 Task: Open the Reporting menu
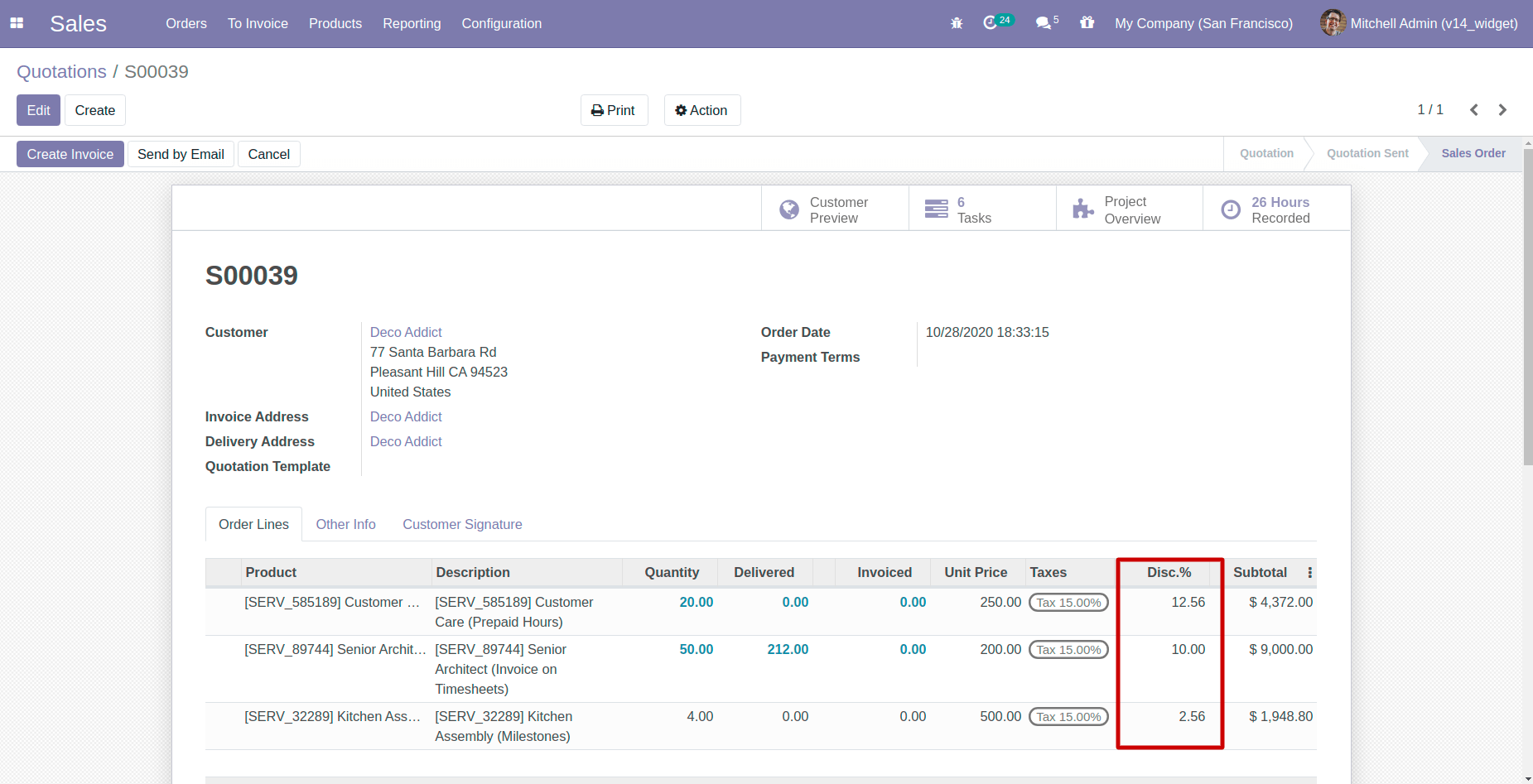click(x=412, y=23)
